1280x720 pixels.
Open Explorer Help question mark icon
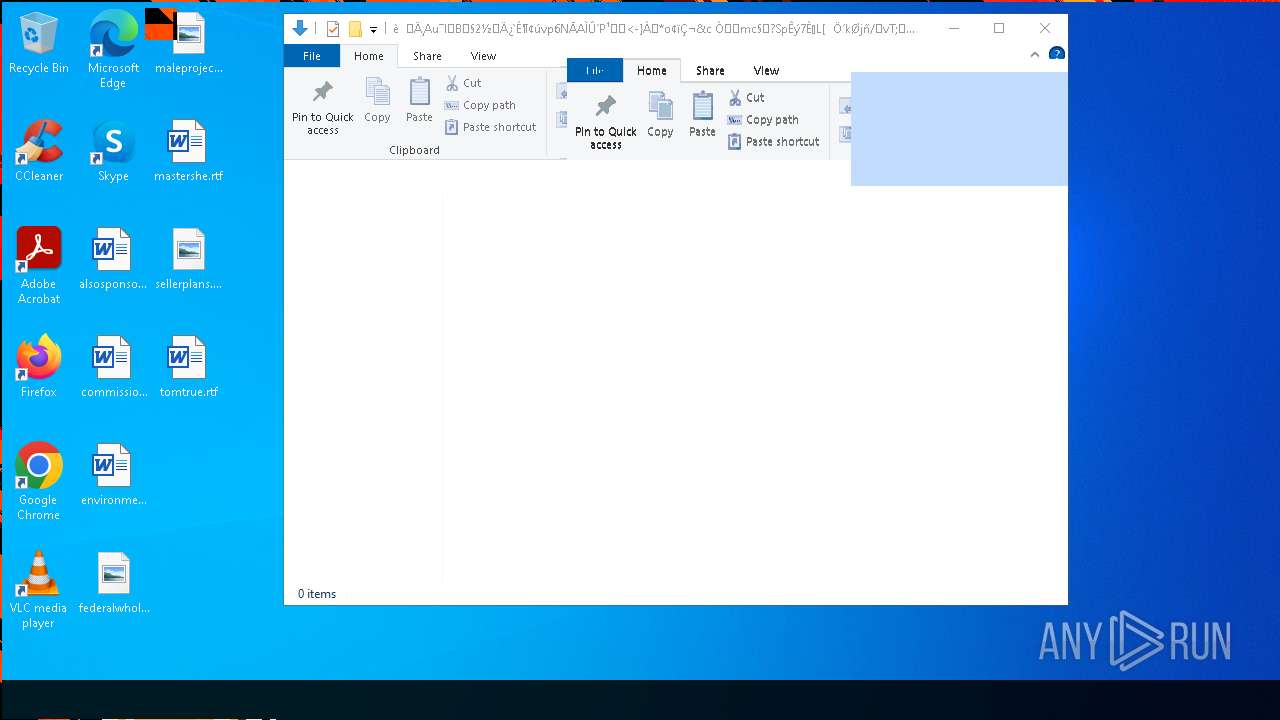click(x=1056, y=54)
